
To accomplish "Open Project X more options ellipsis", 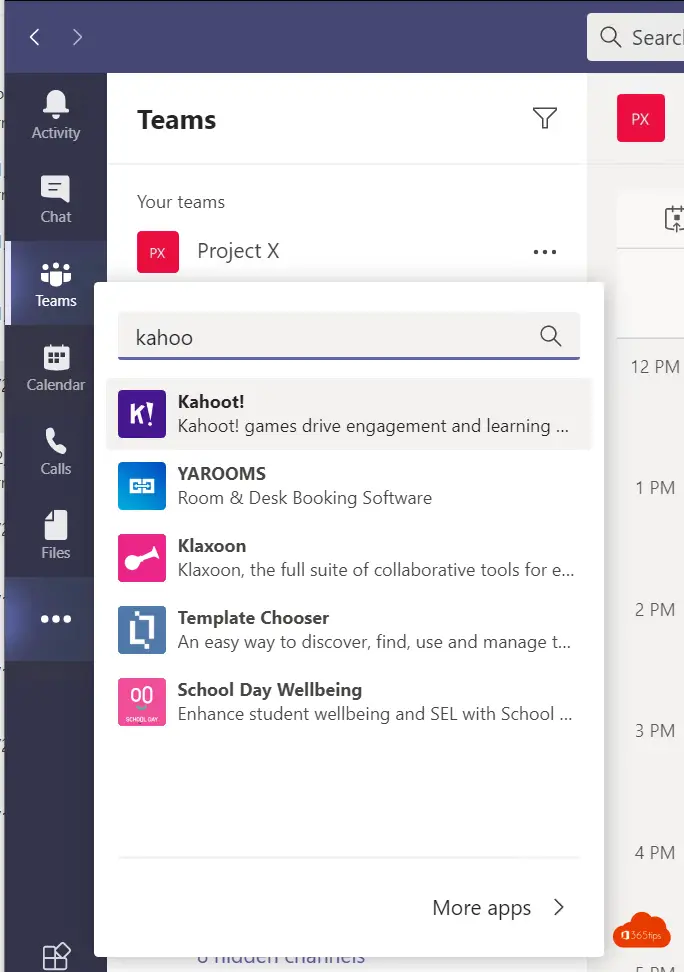I will click(x=544, y=252).
